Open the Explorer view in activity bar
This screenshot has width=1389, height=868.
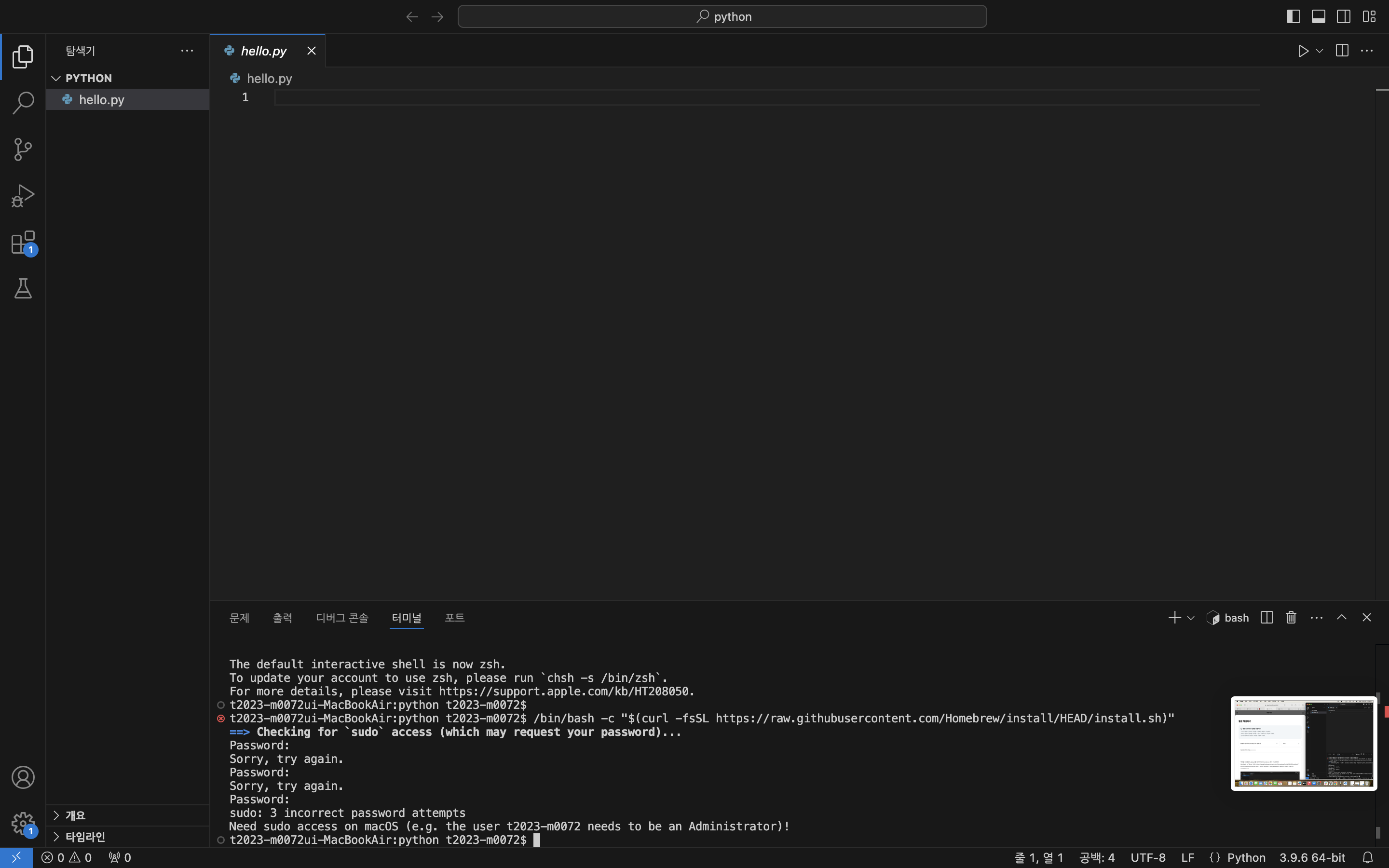22,56
